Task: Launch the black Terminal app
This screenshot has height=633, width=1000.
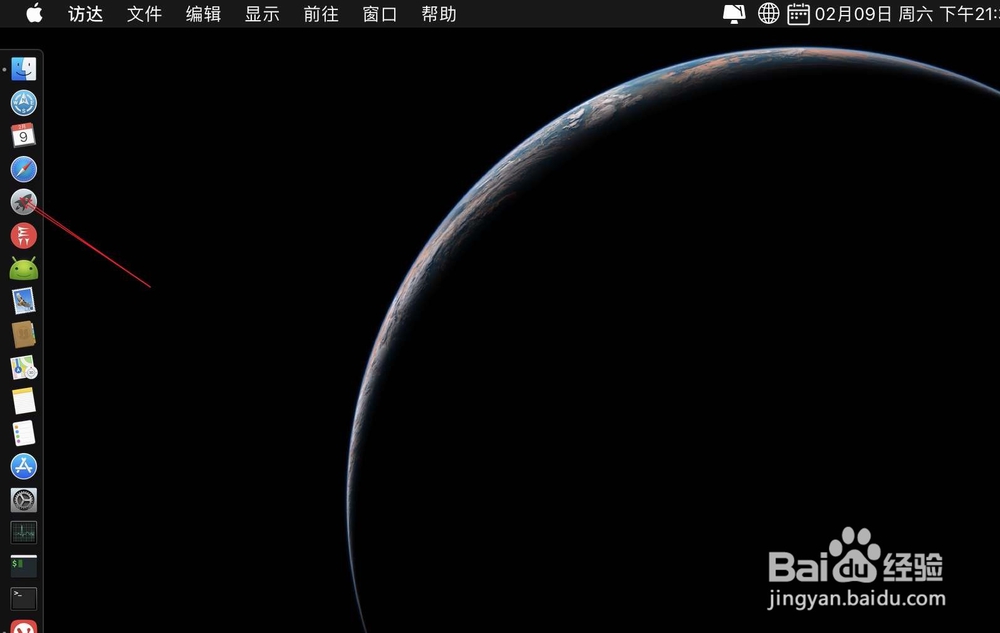Action: coord(24,599)
